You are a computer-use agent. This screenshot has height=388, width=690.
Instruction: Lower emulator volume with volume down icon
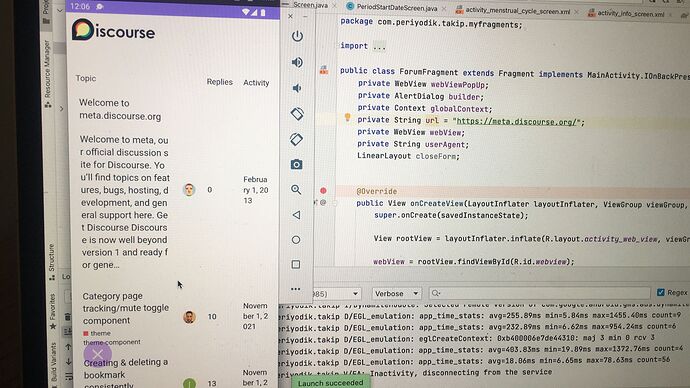pos(297,88)
